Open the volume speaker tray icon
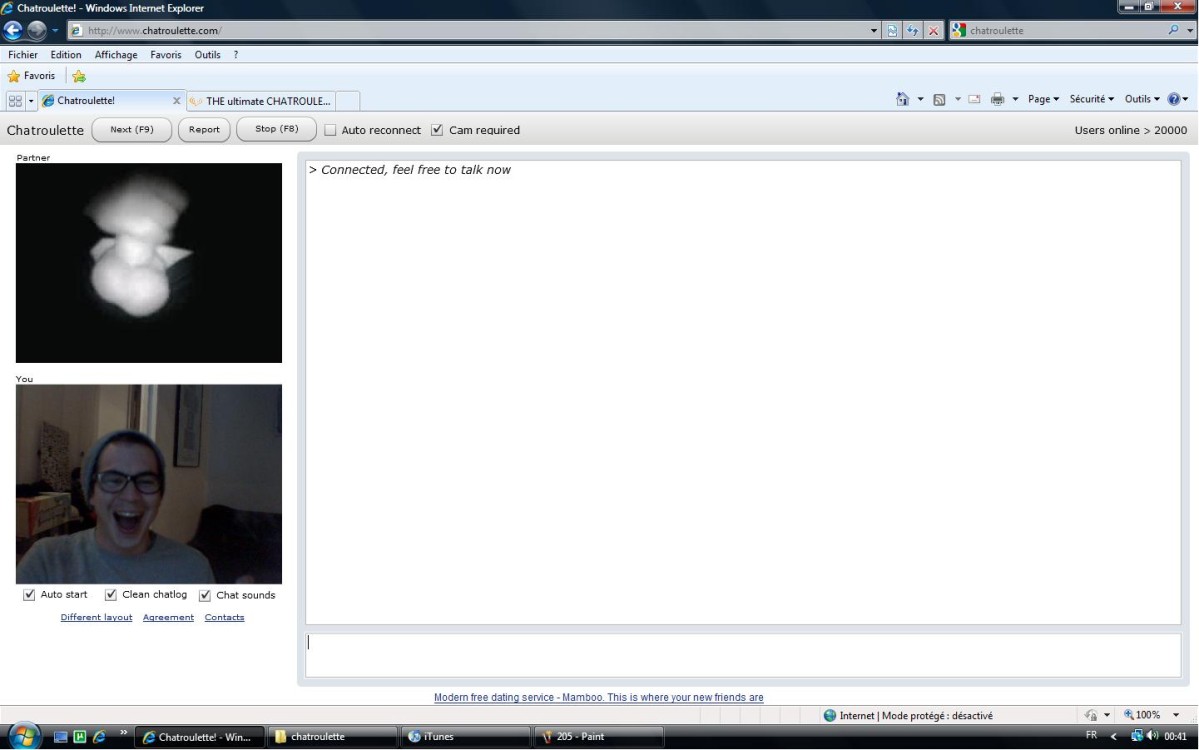Viewport: 1199px width, 750px height. 1152,735
